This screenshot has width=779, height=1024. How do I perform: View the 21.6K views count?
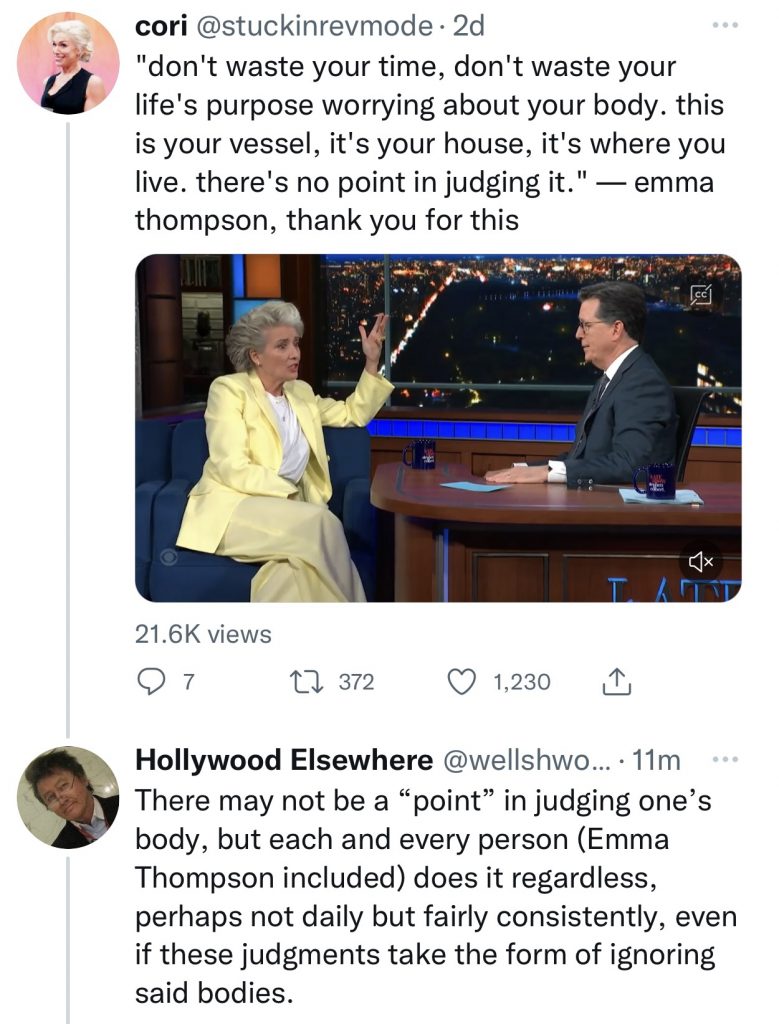[203, 633]
